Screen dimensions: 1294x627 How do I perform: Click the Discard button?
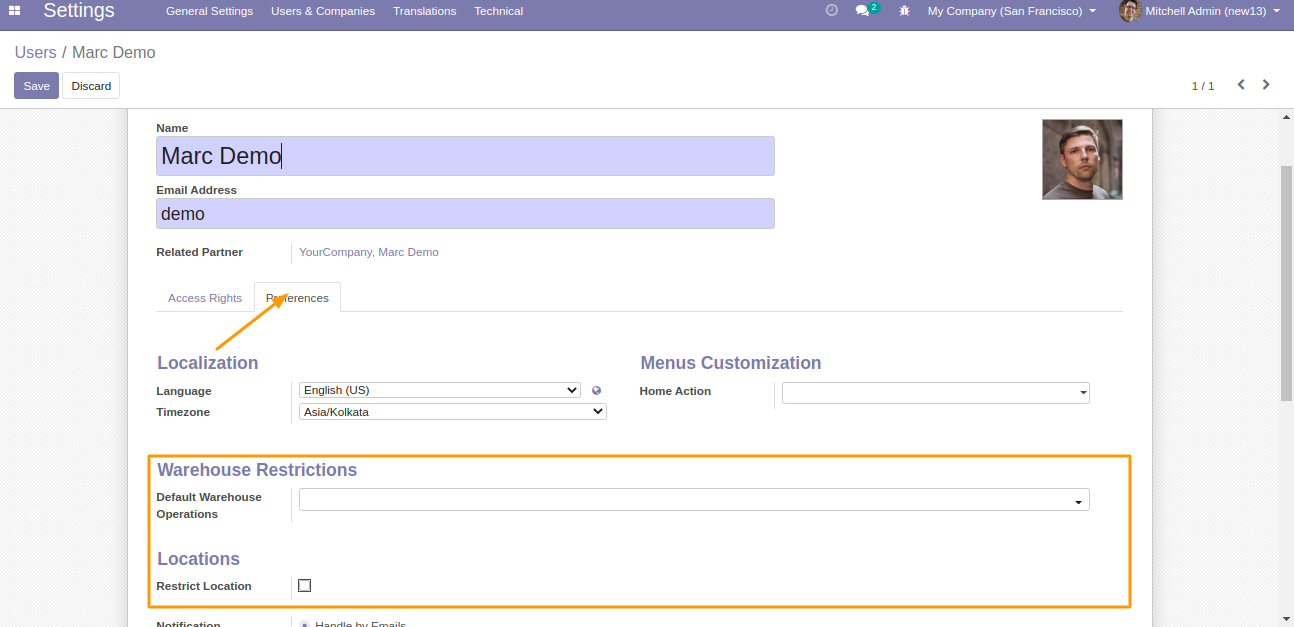[x=91, y=86]
